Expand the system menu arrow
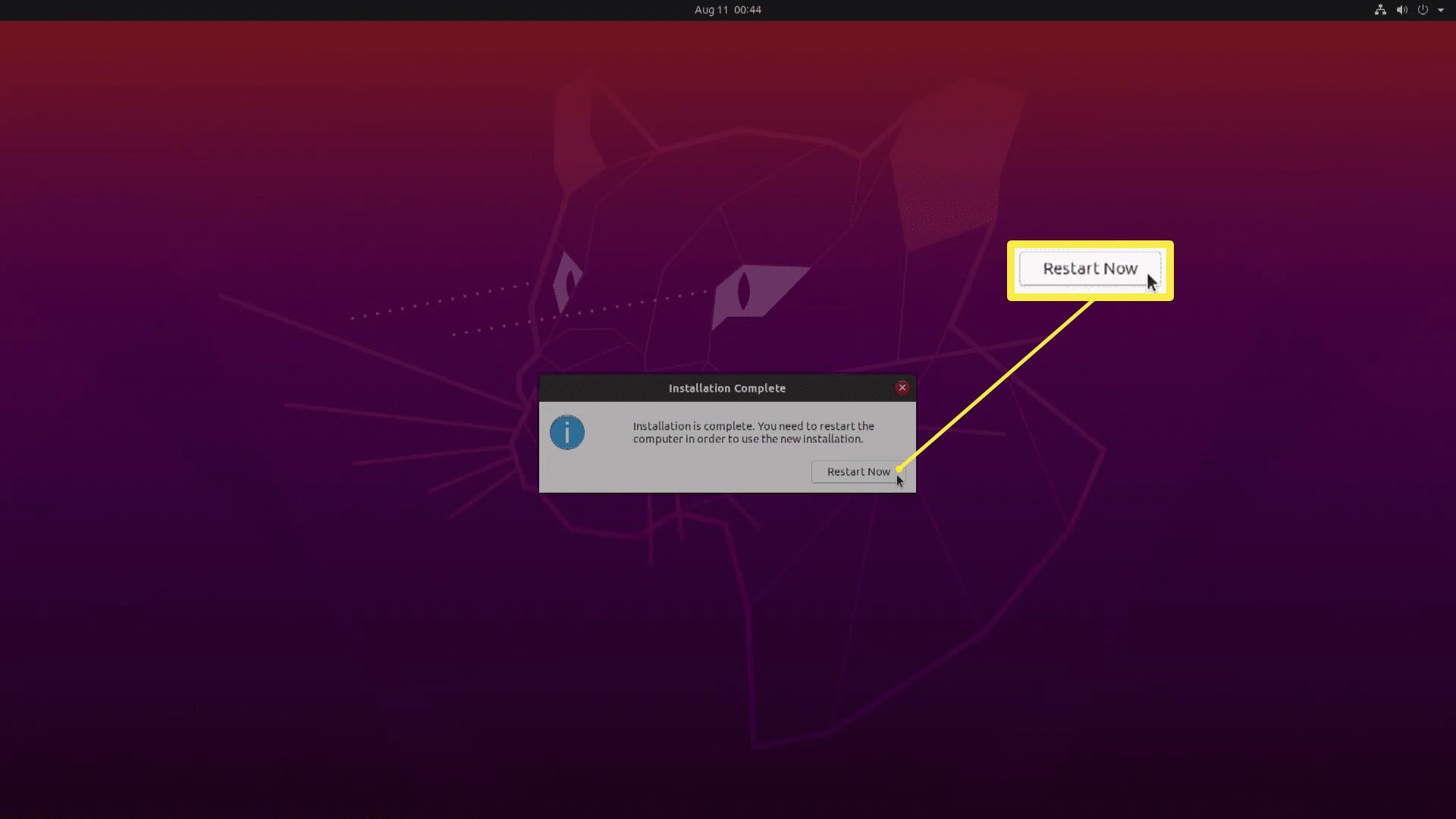 (x=1441, y=10)
